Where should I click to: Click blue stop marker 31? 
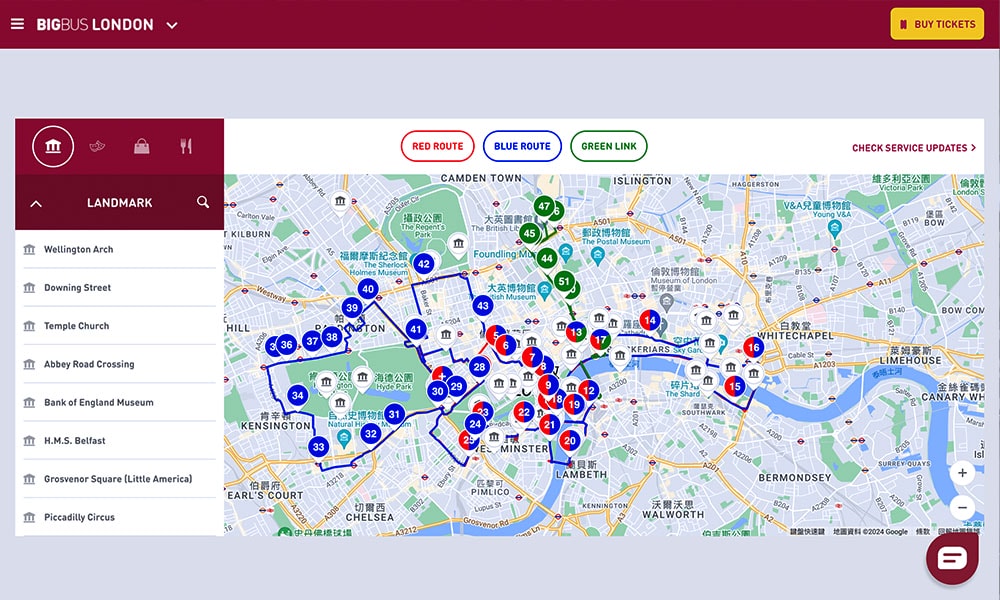[x=395, y=414]
